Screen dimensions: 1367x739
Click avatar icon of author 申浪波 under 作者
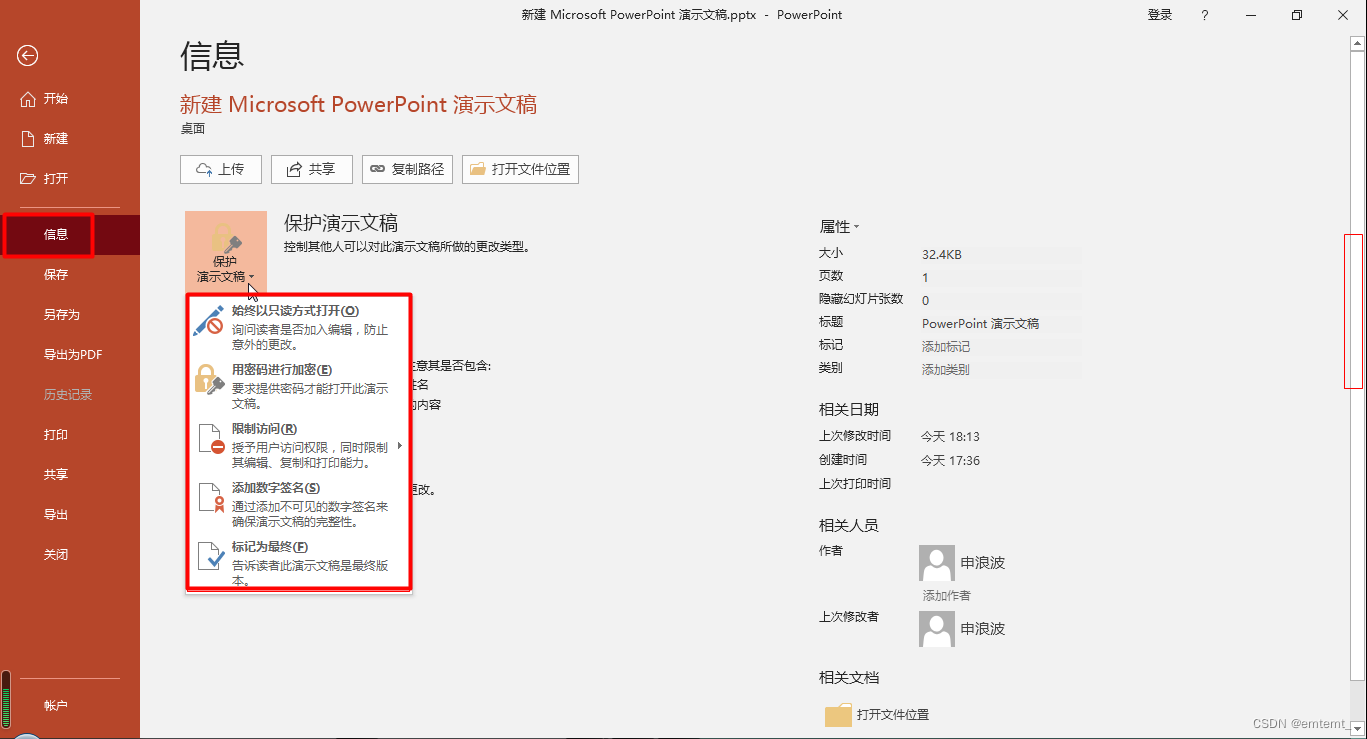pos(937,563)
